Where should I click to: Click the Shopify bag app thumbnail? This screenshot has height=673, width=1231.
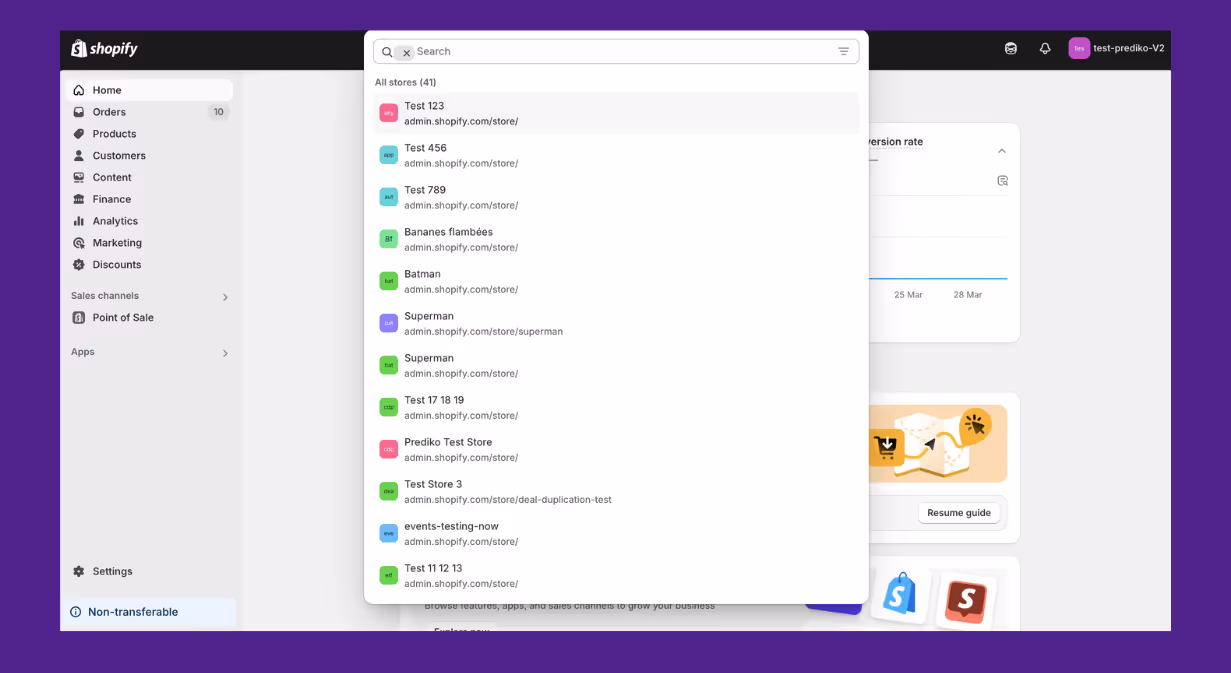click(x=900, y=596)
